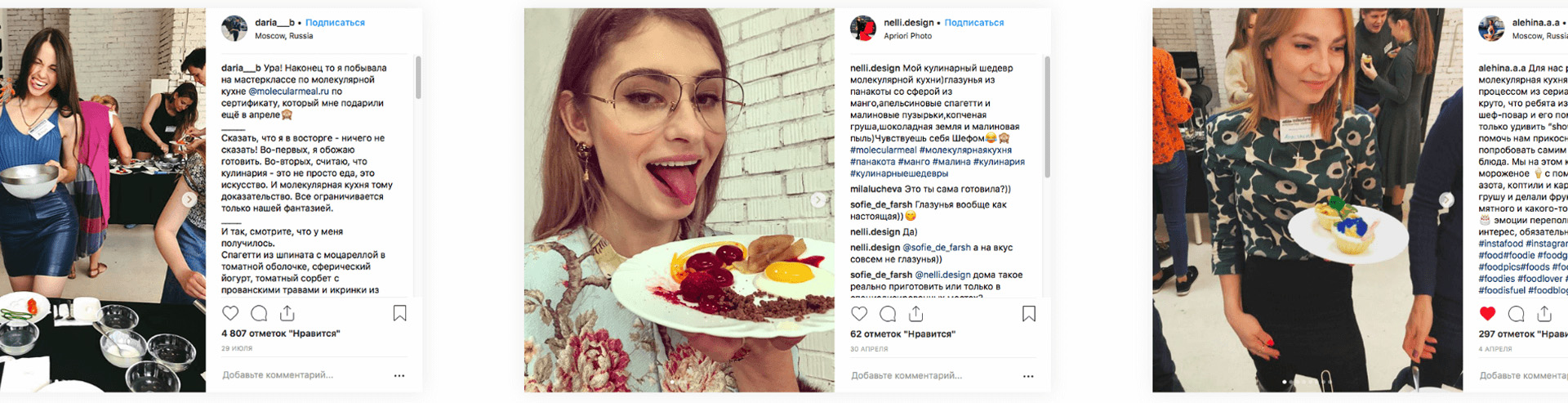Viewport: 1568px width, 403px height.
Task: Open comment bubble on alehina.a.a post
Action: (x=1517, y=314)
